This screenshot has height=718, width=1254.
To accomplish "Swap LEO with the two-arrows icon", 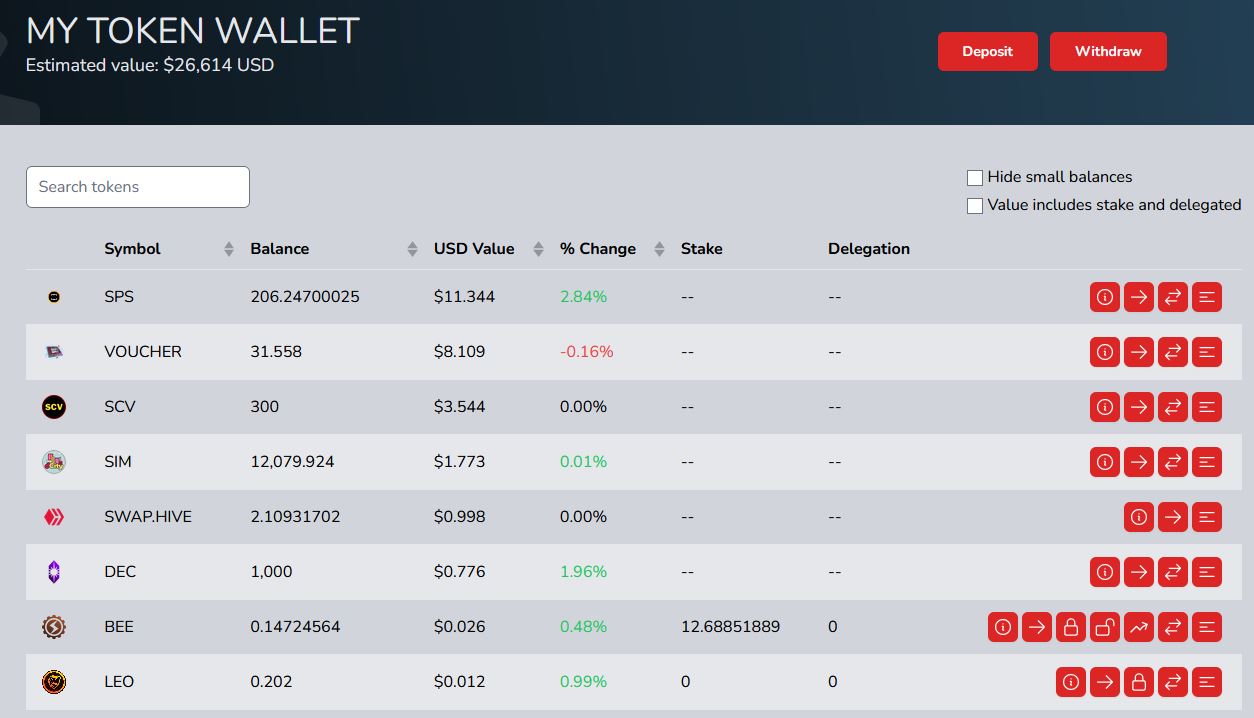I will tap(1173, 682).
